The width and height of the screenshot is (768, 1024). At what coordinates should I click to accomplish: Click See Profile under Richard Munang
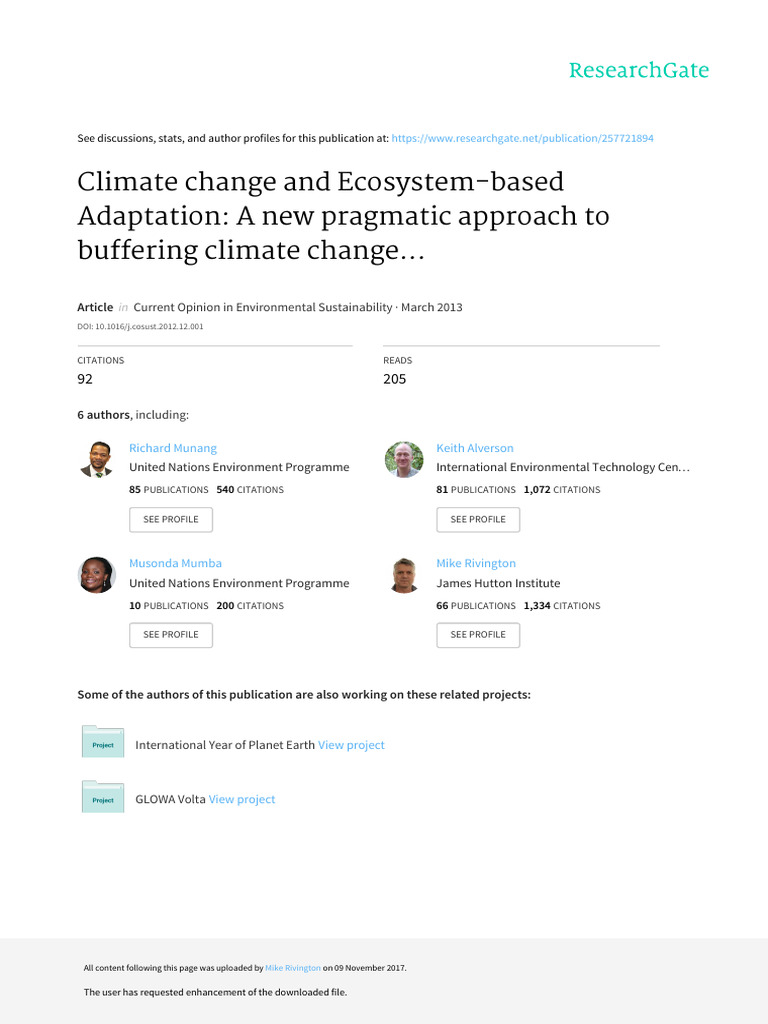170,519
